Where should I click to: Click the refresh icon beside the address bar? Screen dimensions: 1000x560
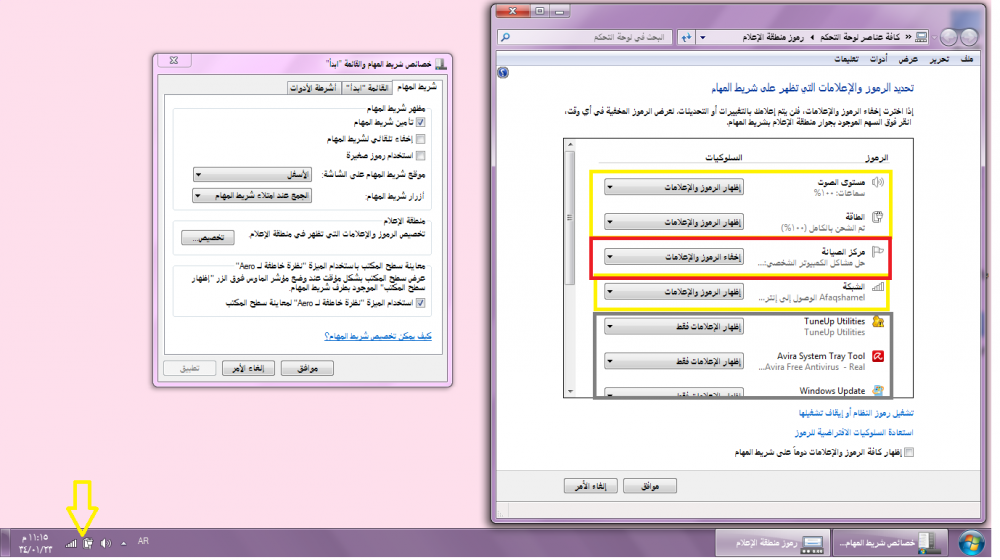coord(686,37)
